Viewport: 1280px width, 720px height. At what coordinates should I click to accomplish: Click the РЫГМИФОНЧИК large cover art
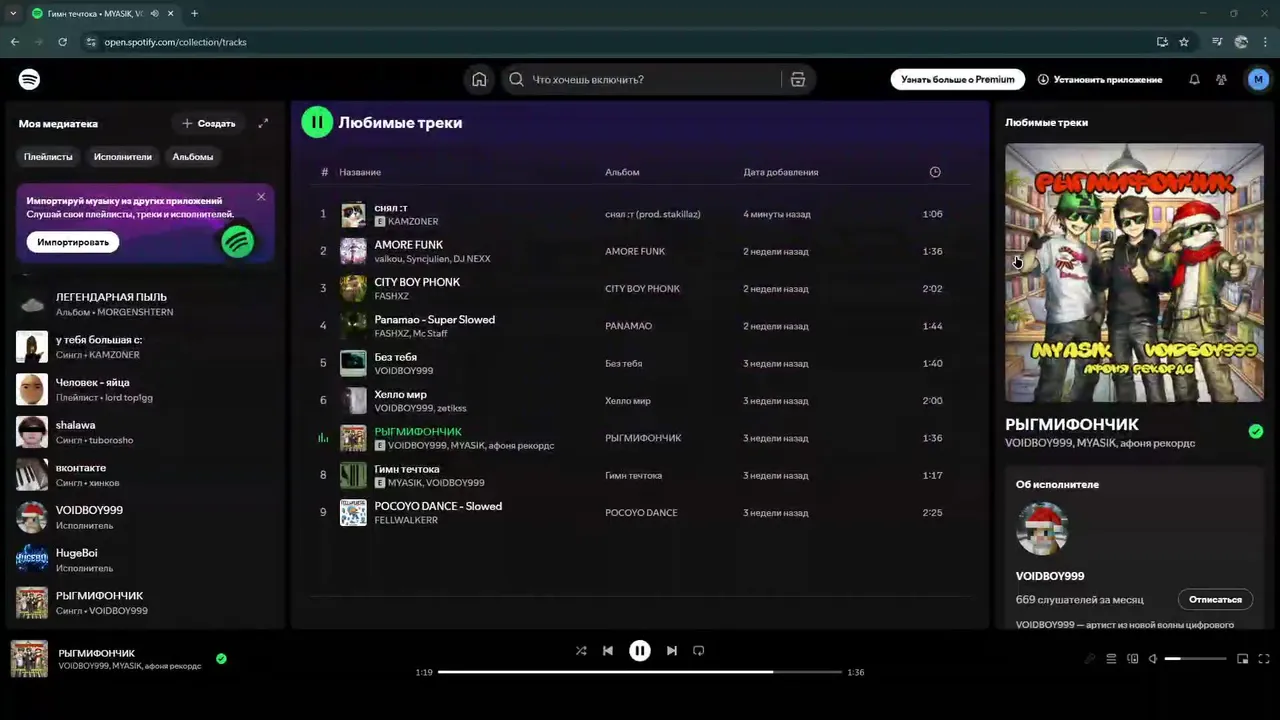pyautogui.click(x=1134, y=273)
